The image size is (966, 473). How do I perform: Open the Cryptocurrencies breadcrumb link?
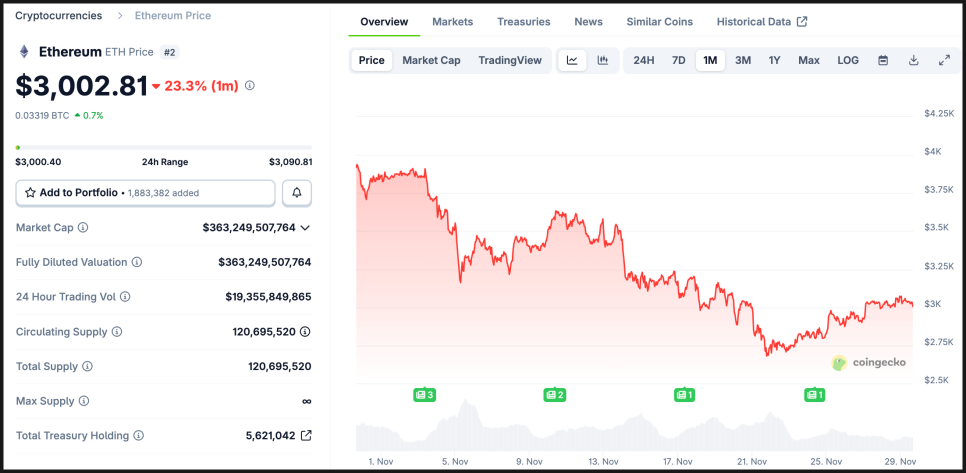point(58,16)
